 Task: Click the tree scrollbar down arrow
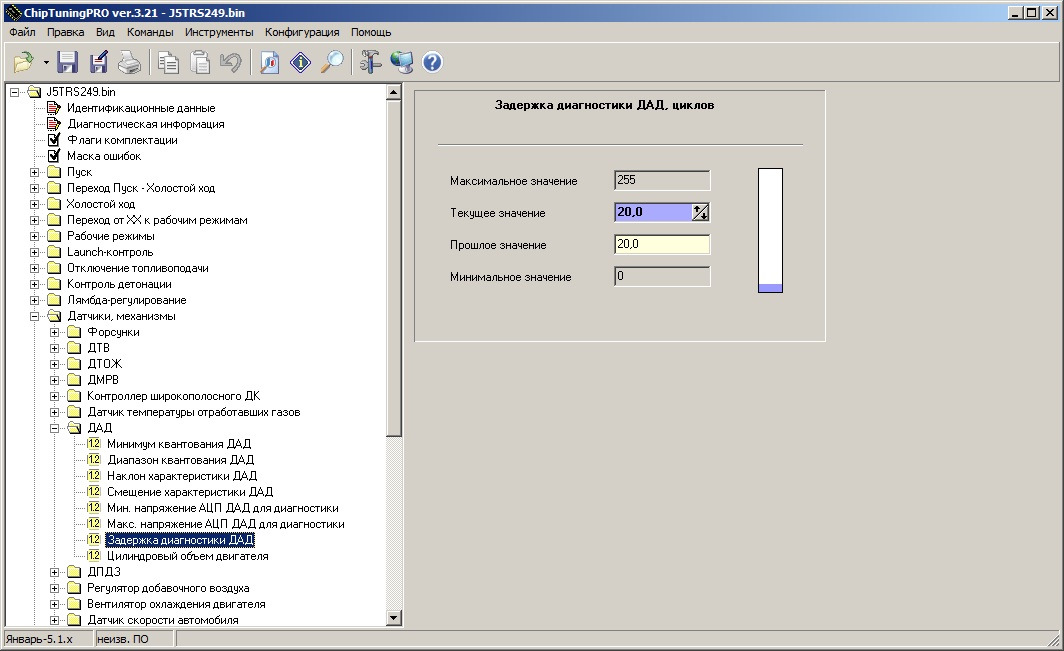[394, 618]
